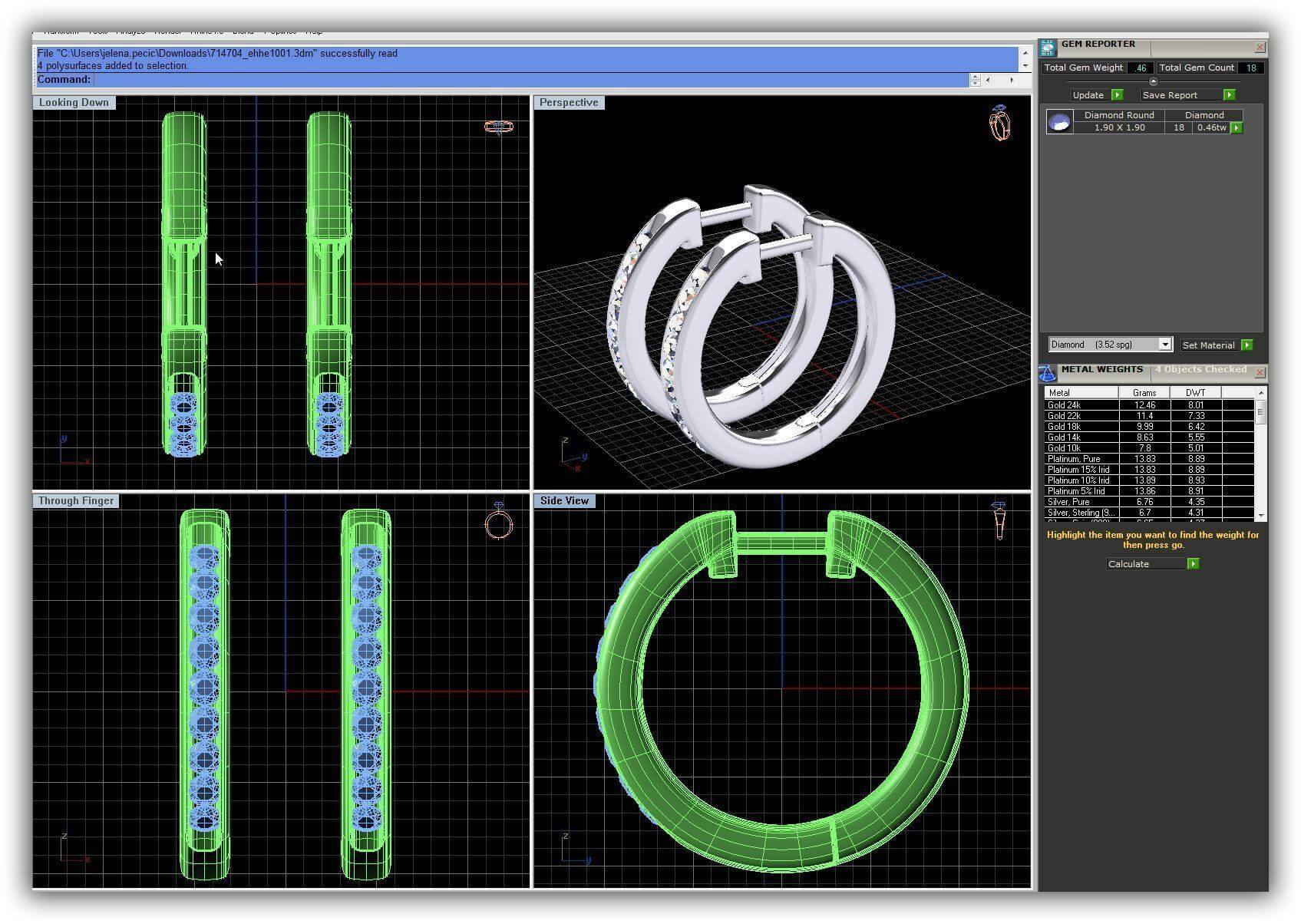Click the Total Gem Count value 18
The width and height of the screenshot is (1301, 924).
[1251, 68]
